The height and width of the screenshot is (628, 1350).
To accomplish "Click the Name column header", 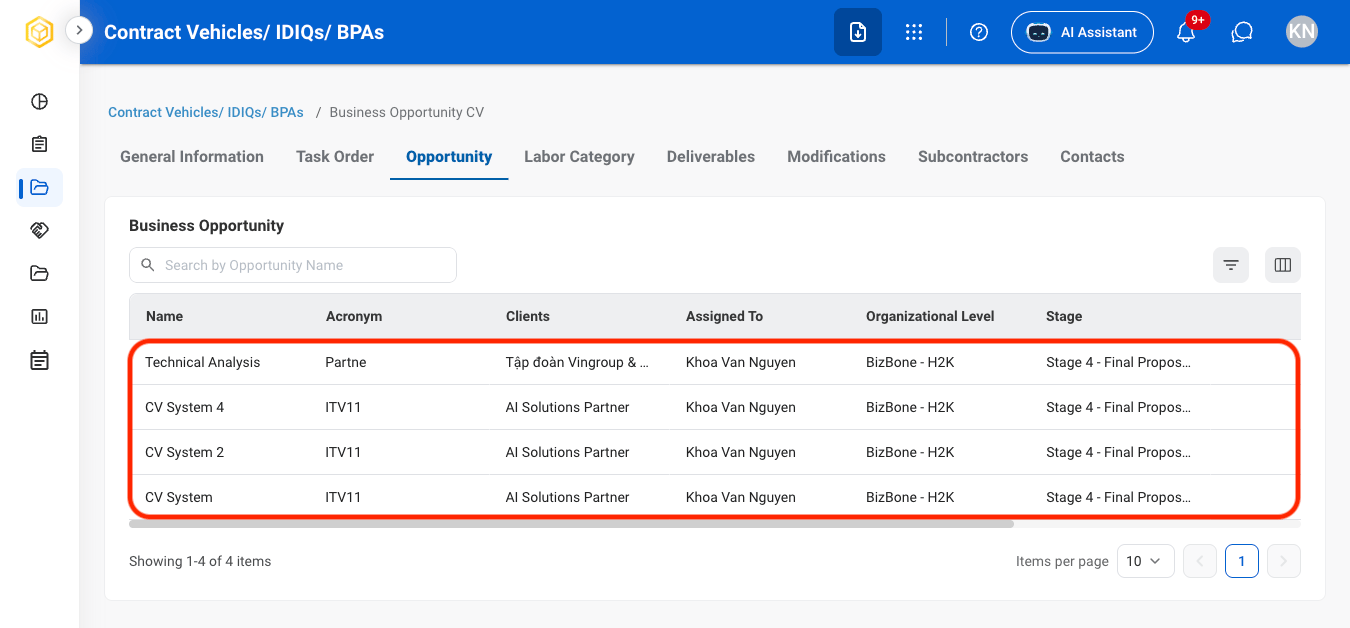I will pyautogui.click(x=165, y=316).
